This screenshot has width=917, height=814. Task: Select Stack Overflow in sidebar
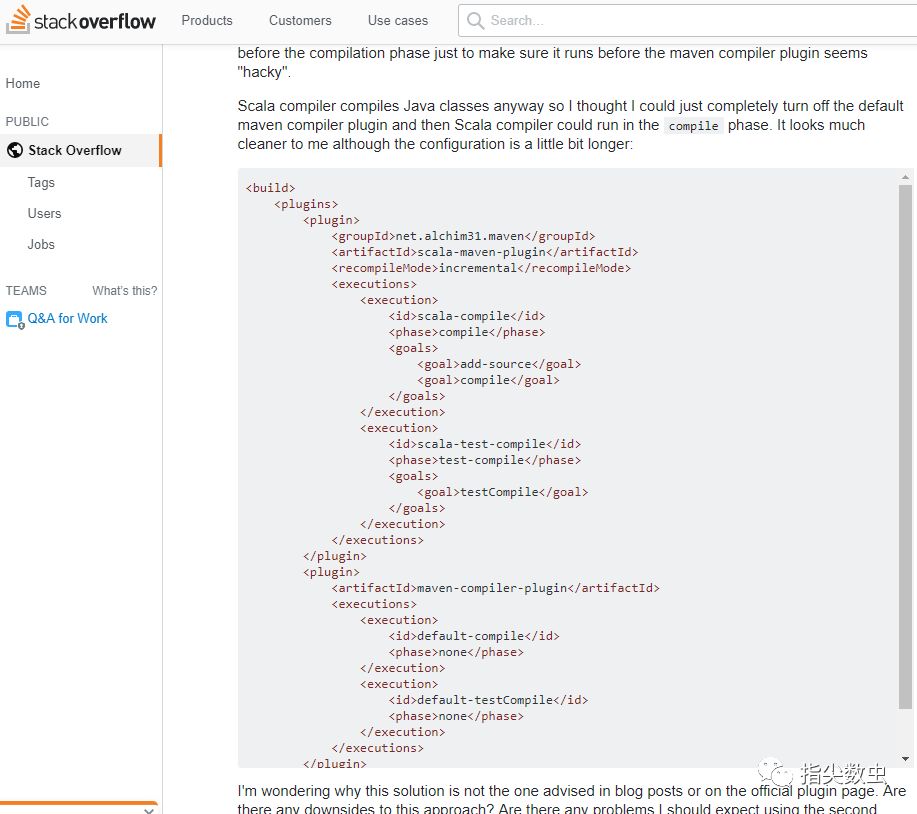point(81,150)
